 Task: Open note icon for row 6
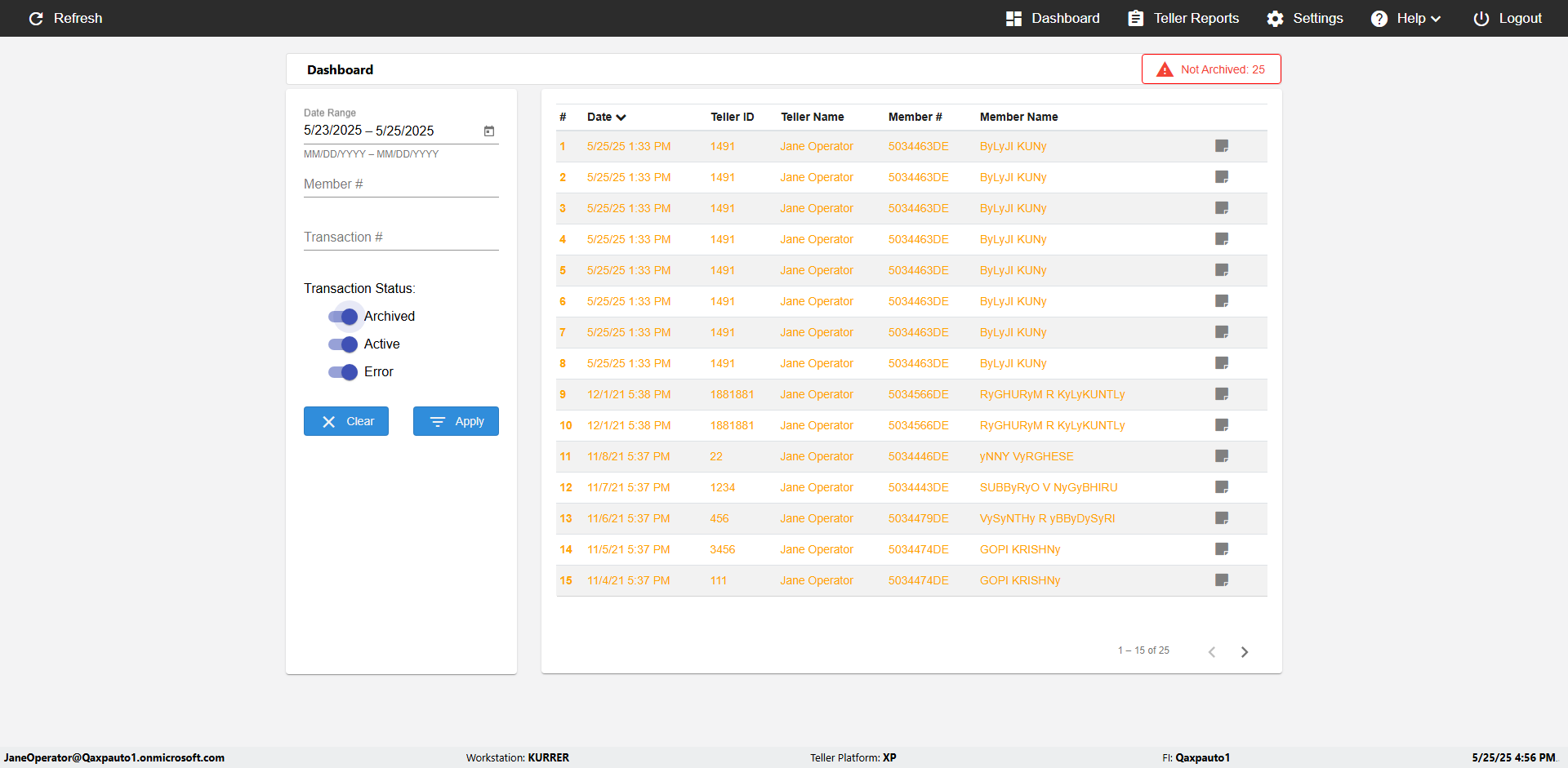(x=1222, y=301)
